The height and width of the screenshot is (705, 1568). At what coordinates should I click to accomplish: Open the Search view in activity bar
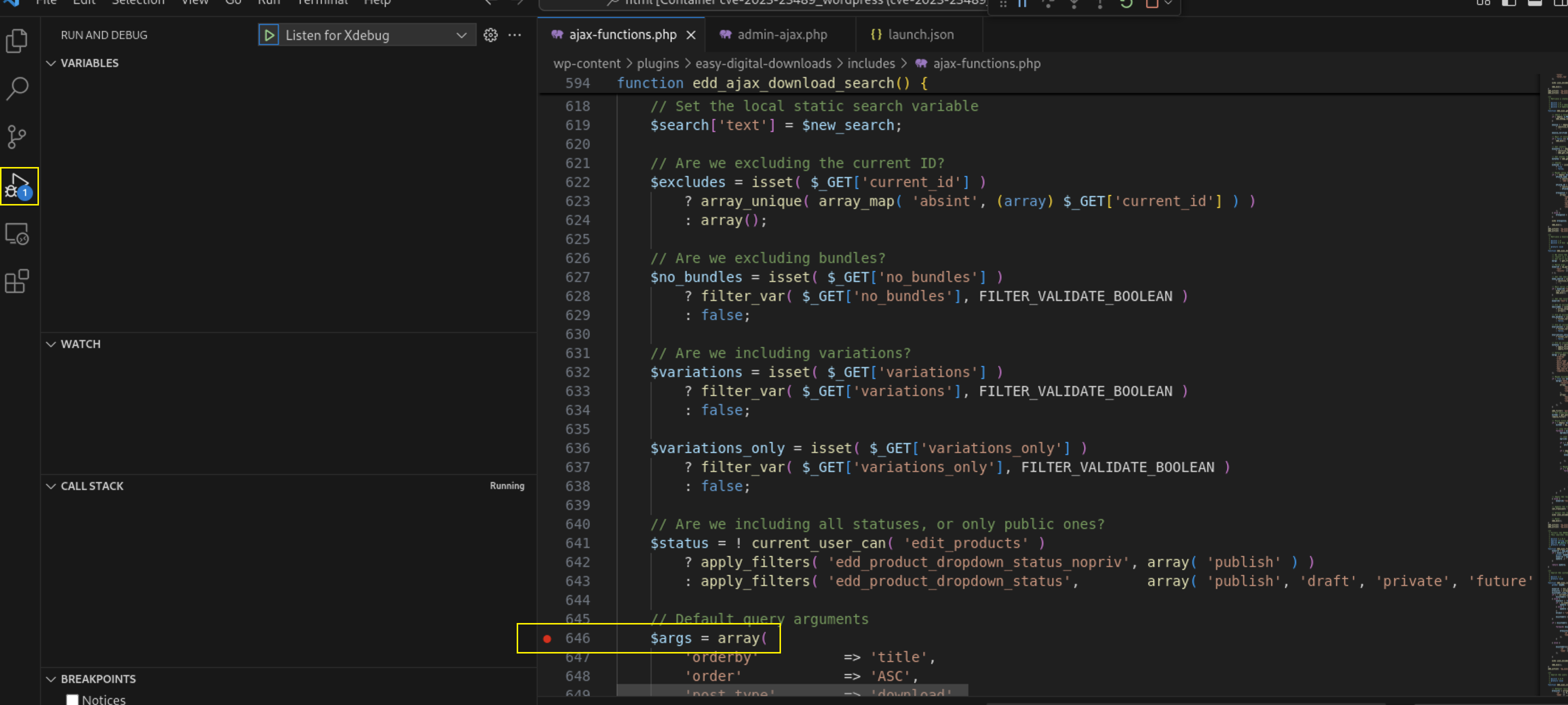click(x=16, y=88)
